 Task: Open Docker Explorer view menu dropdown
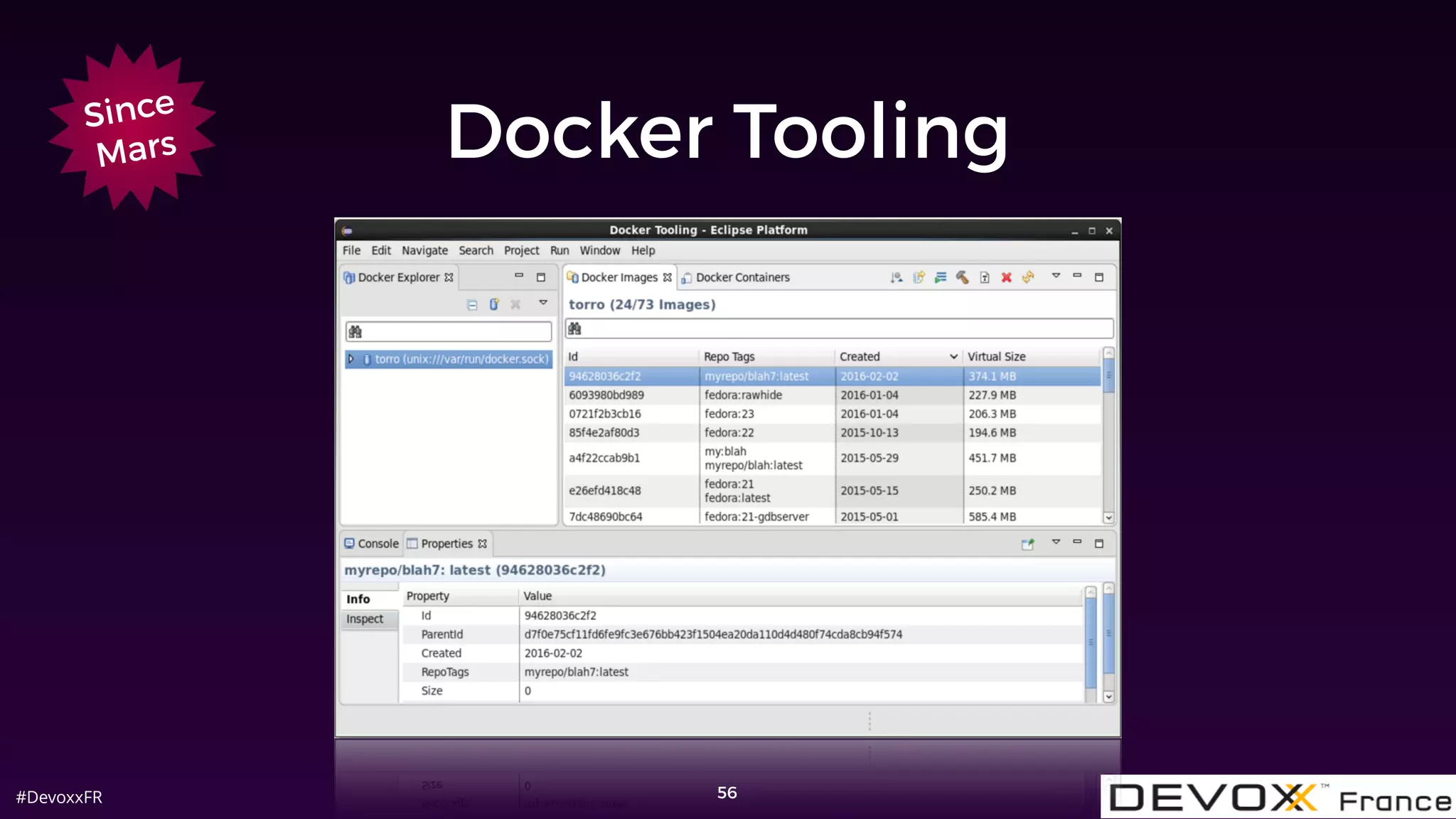[x=543, y=303]
